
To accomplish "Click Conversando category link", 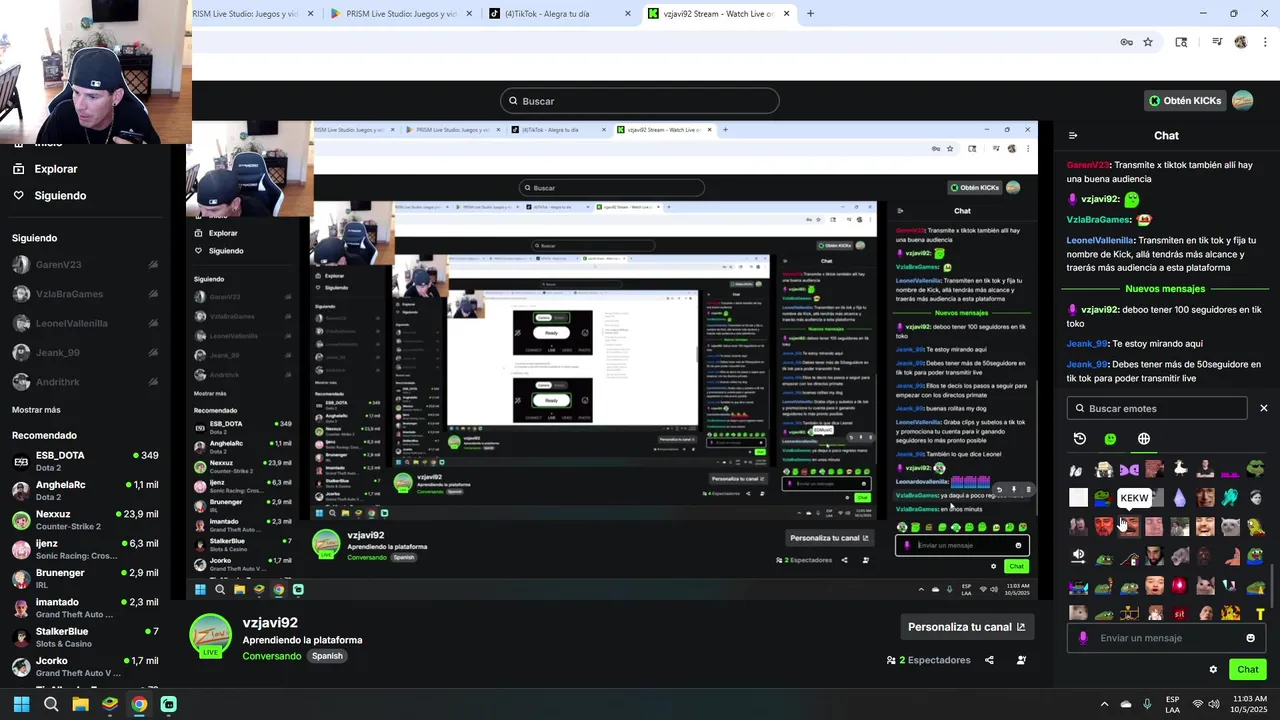I will [x=271, y=656].
